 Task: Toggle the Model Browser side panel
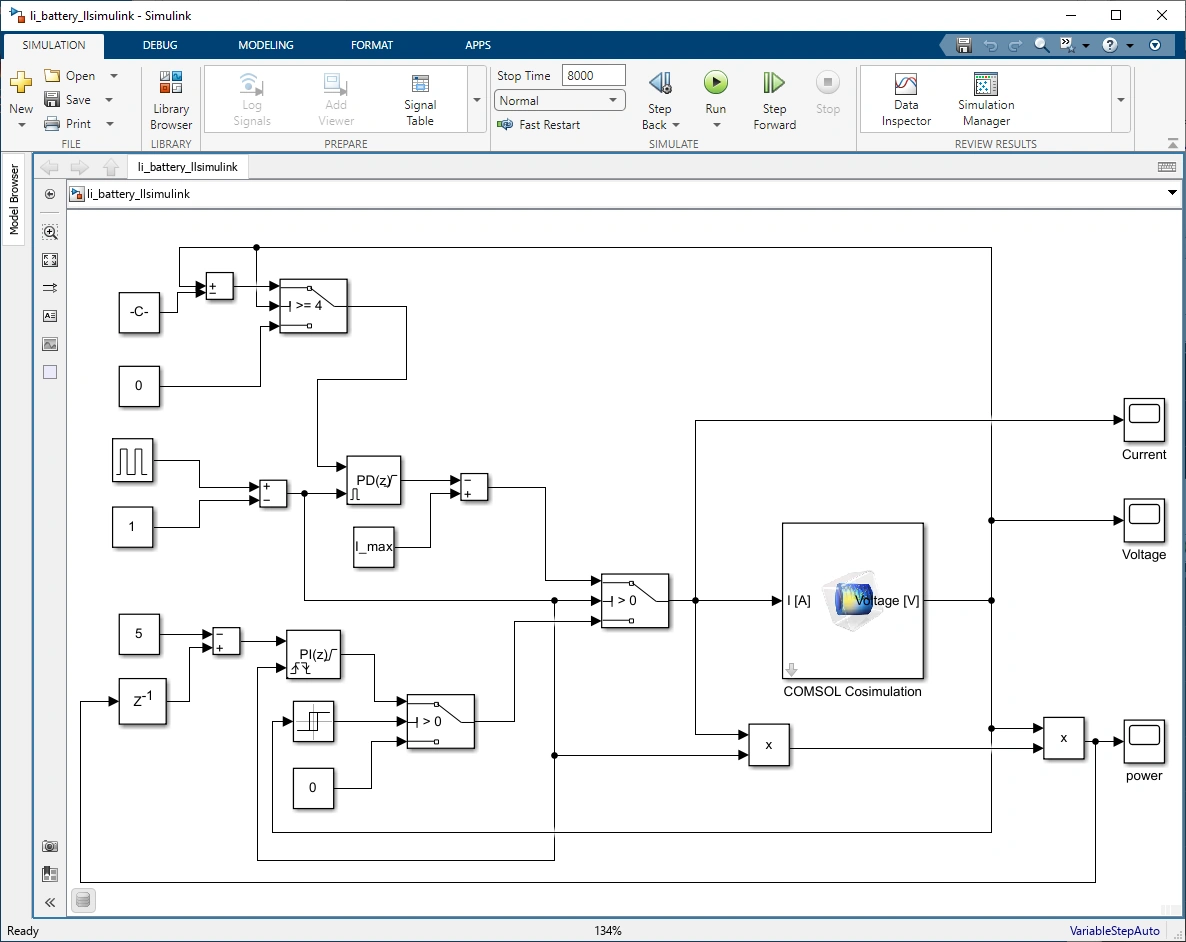pos(14,200)
